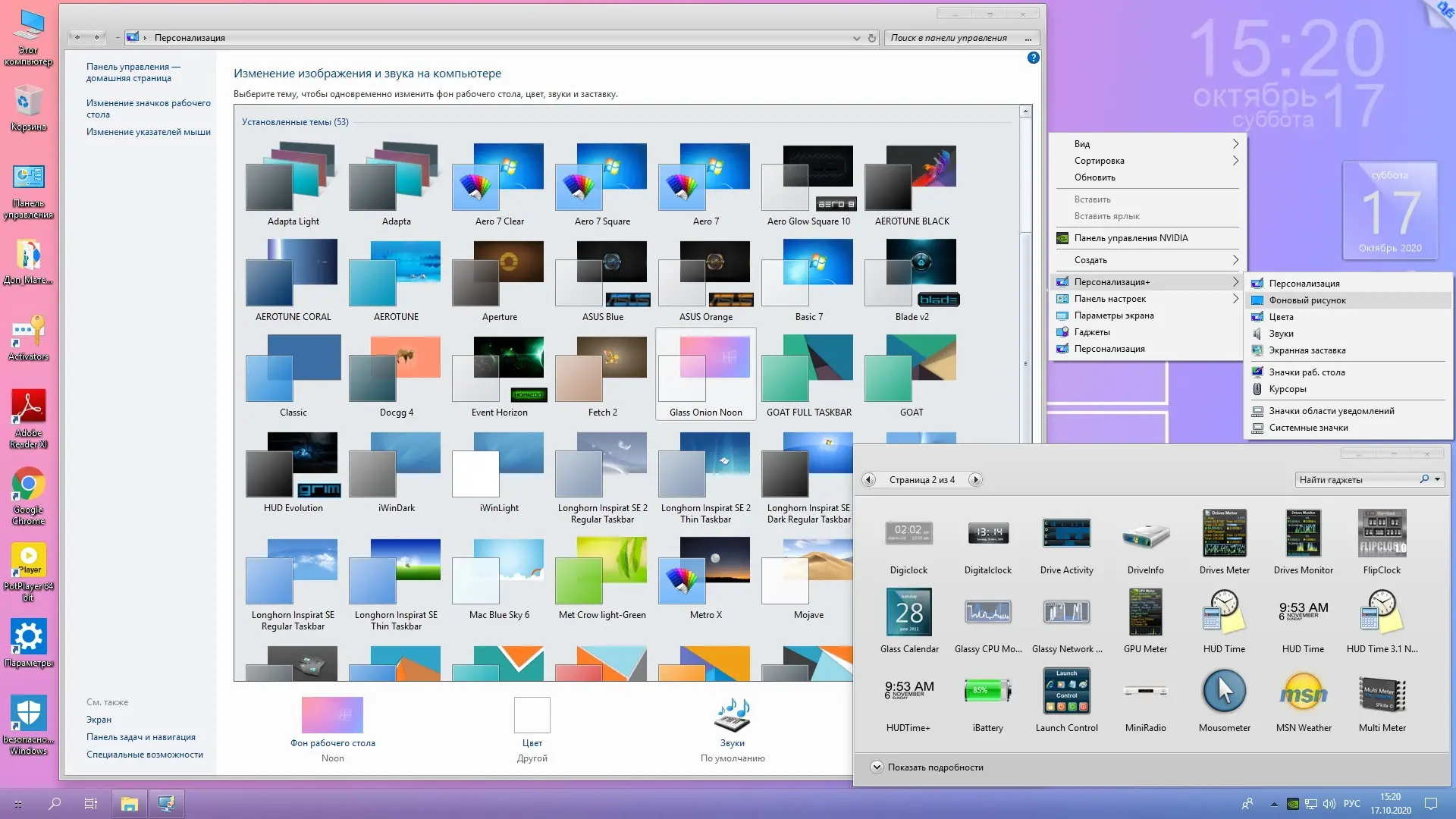Open address bar history dropdown
Viewport: 1456px width, 819px height.
pos(856,38)
